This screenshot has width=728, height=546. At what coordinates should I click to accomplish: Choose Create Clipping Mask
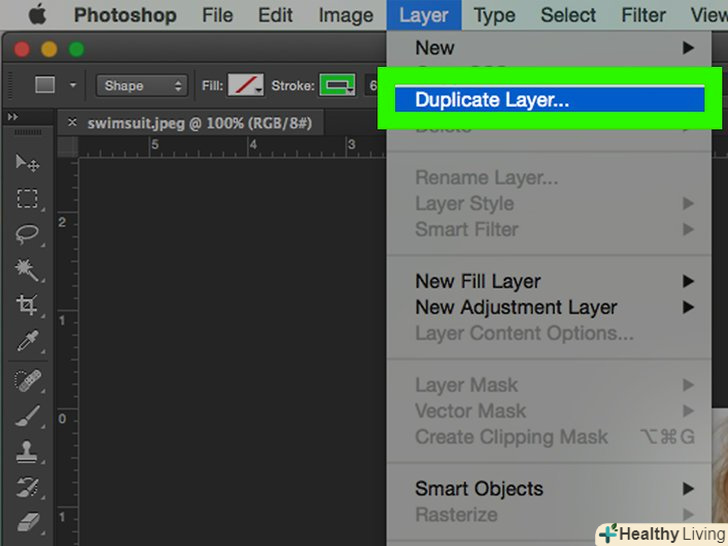[x=549, y=437]
